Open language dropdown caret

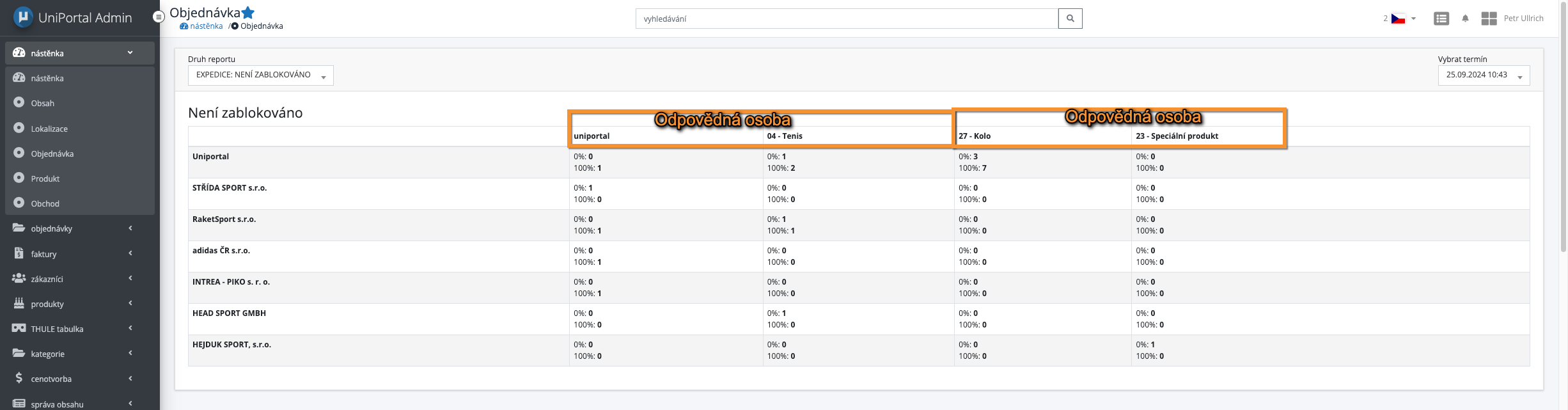[x=1413, y=19]
